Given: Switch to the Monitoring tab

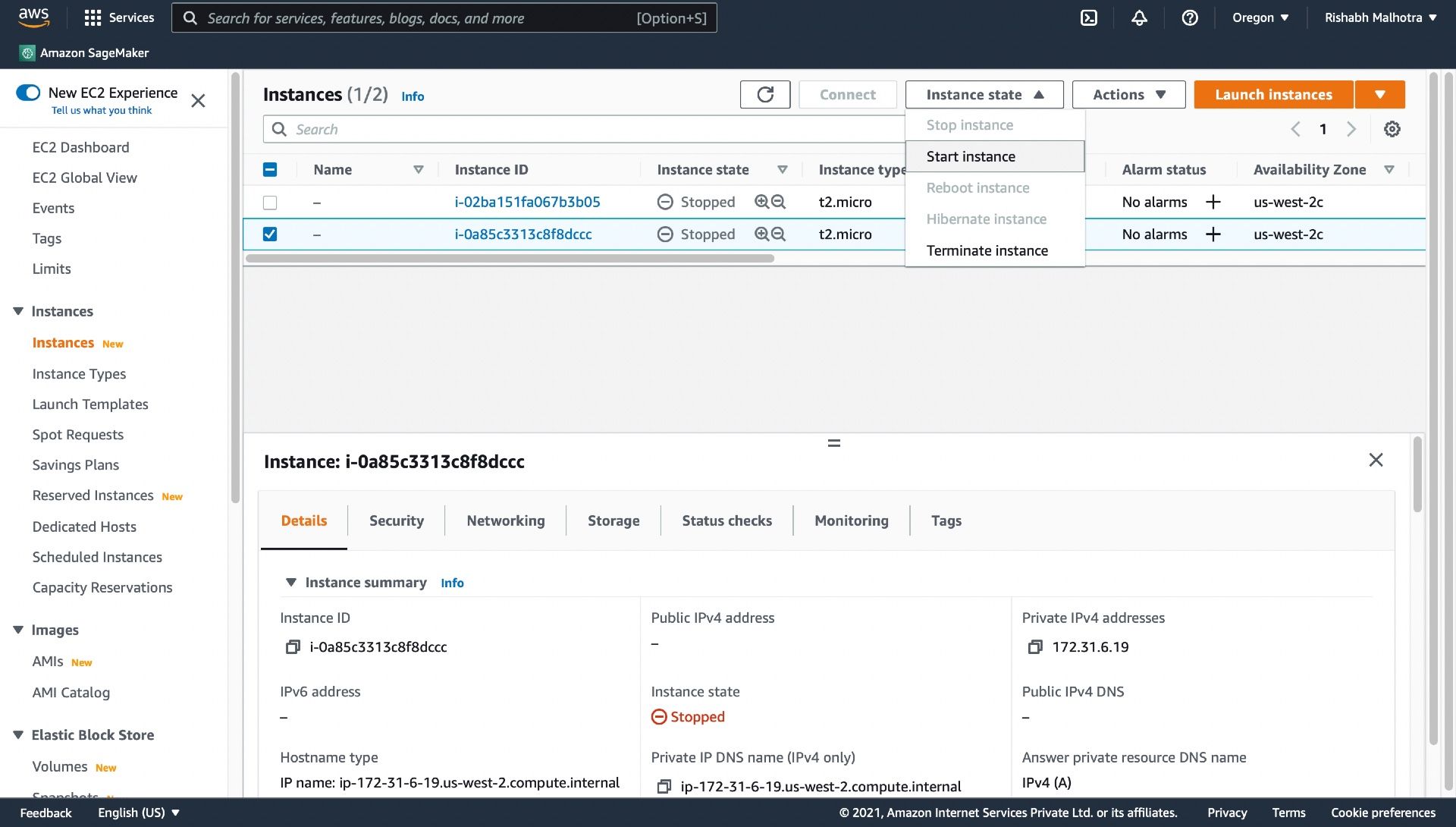Looking at the screenshot, I should (x=852, y=520).
